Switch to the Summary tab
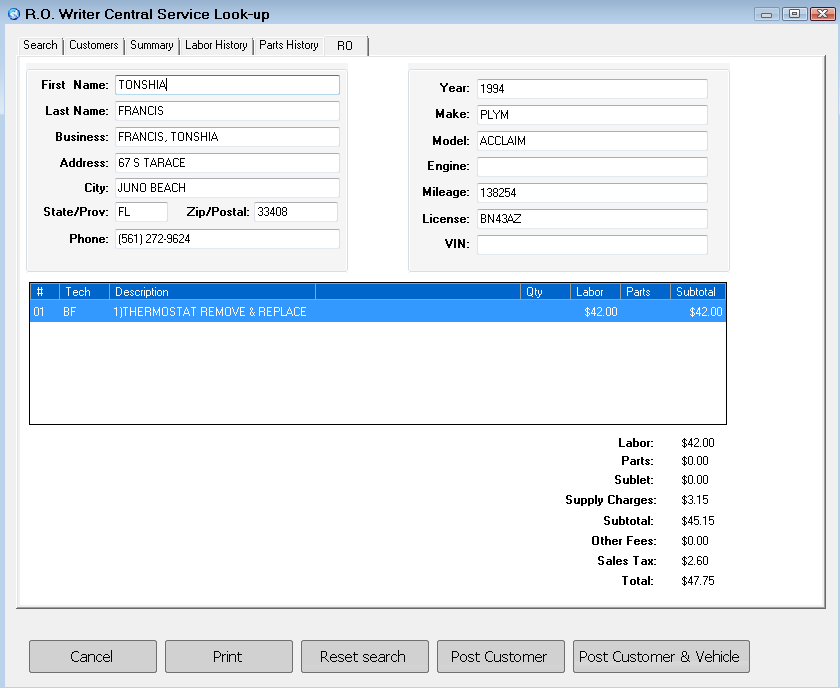Screen dimensions: 840x688 (x=151, y=45)
